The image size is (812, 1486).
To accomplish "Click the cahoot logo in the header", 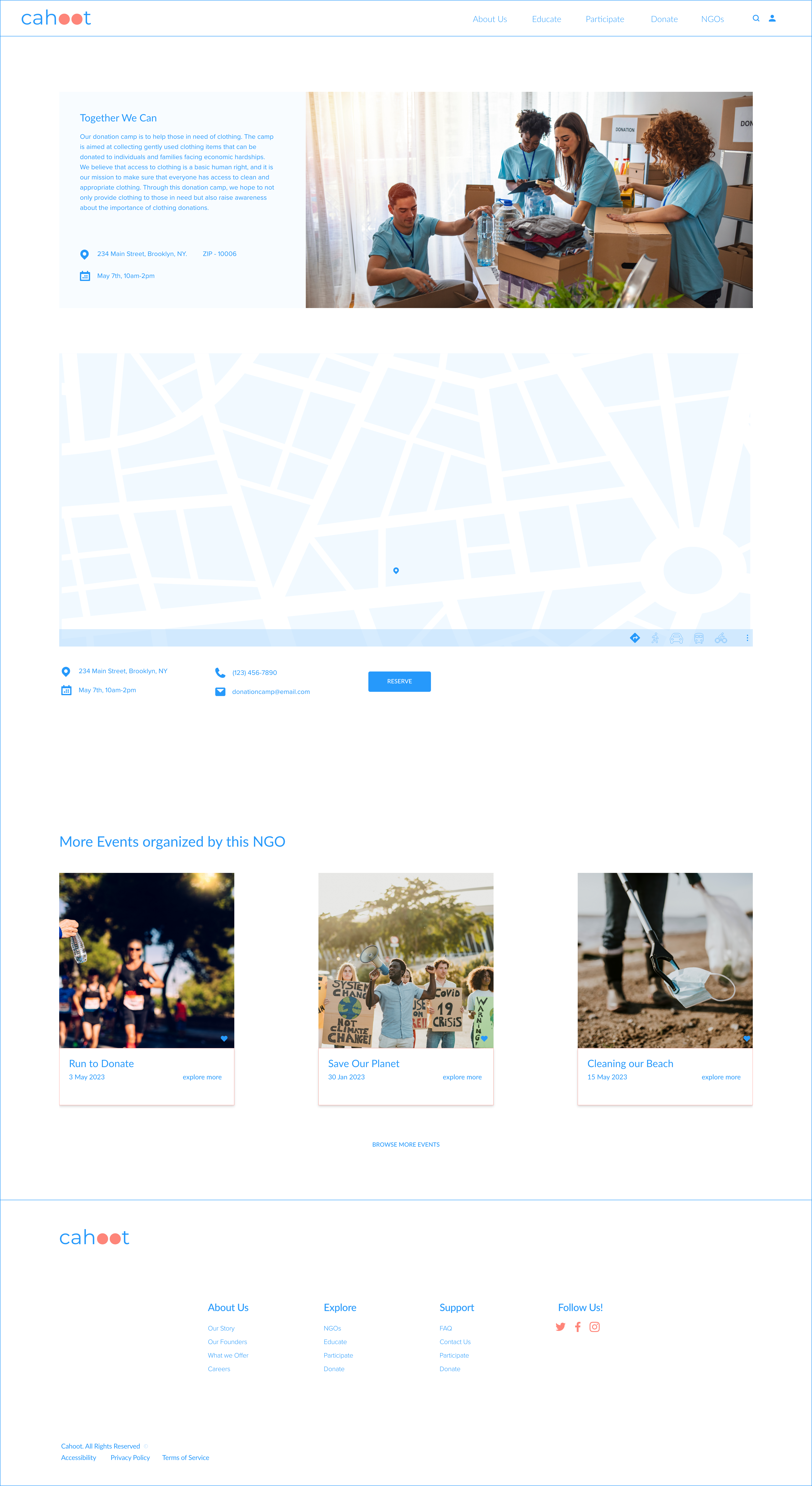I will tap(56, 18).
